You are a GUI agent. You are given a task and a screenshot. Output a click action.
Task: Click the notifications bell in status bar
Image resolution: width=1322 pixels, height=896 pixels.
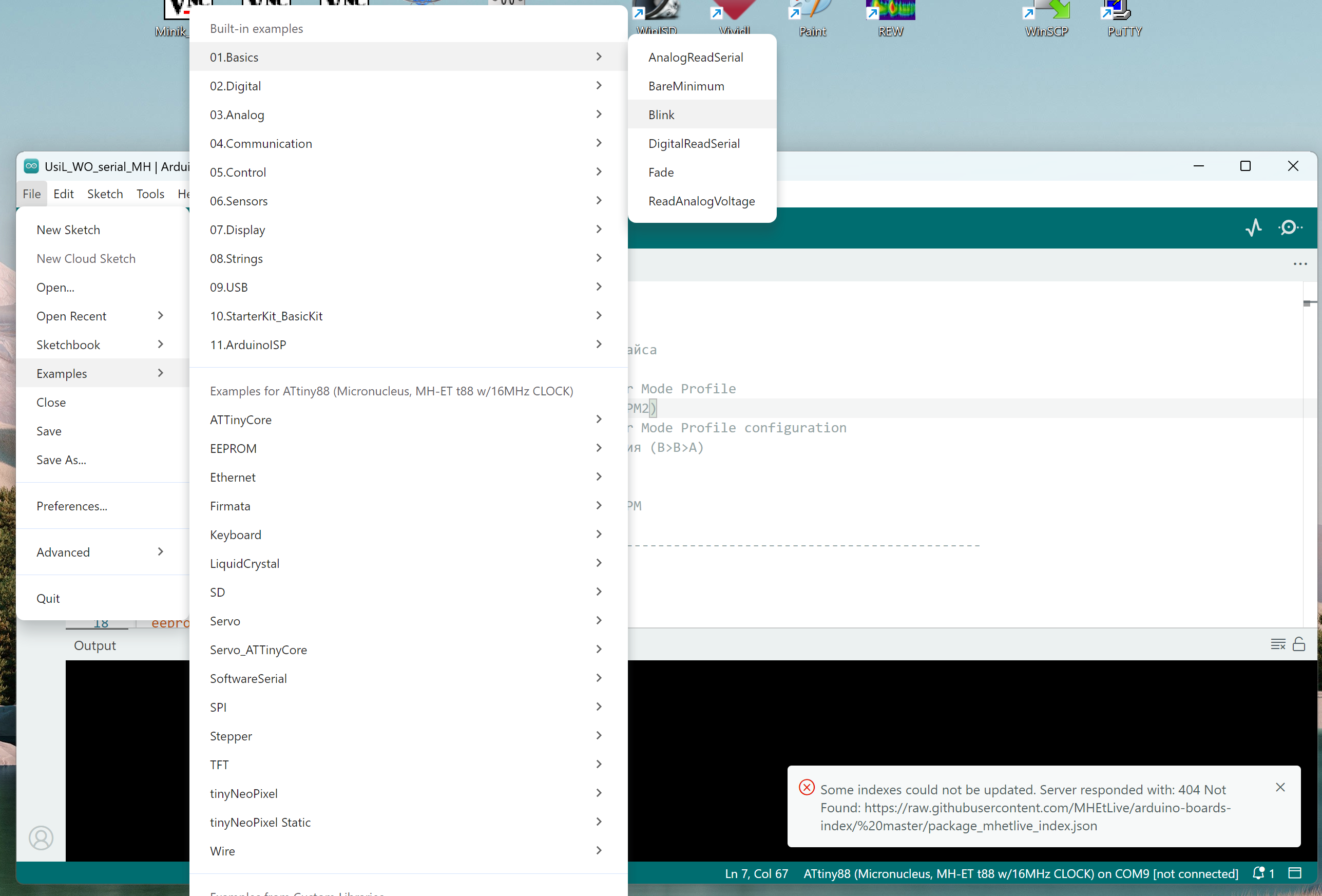point(1263,873)
